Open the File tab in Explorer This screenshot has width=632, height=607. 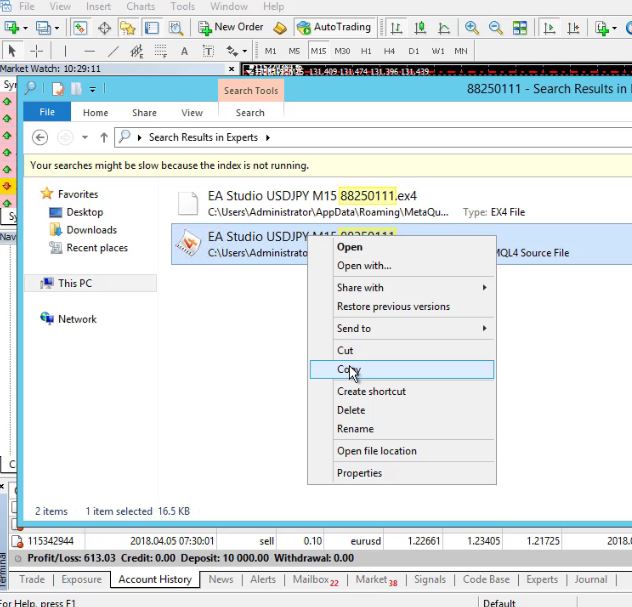47,112
